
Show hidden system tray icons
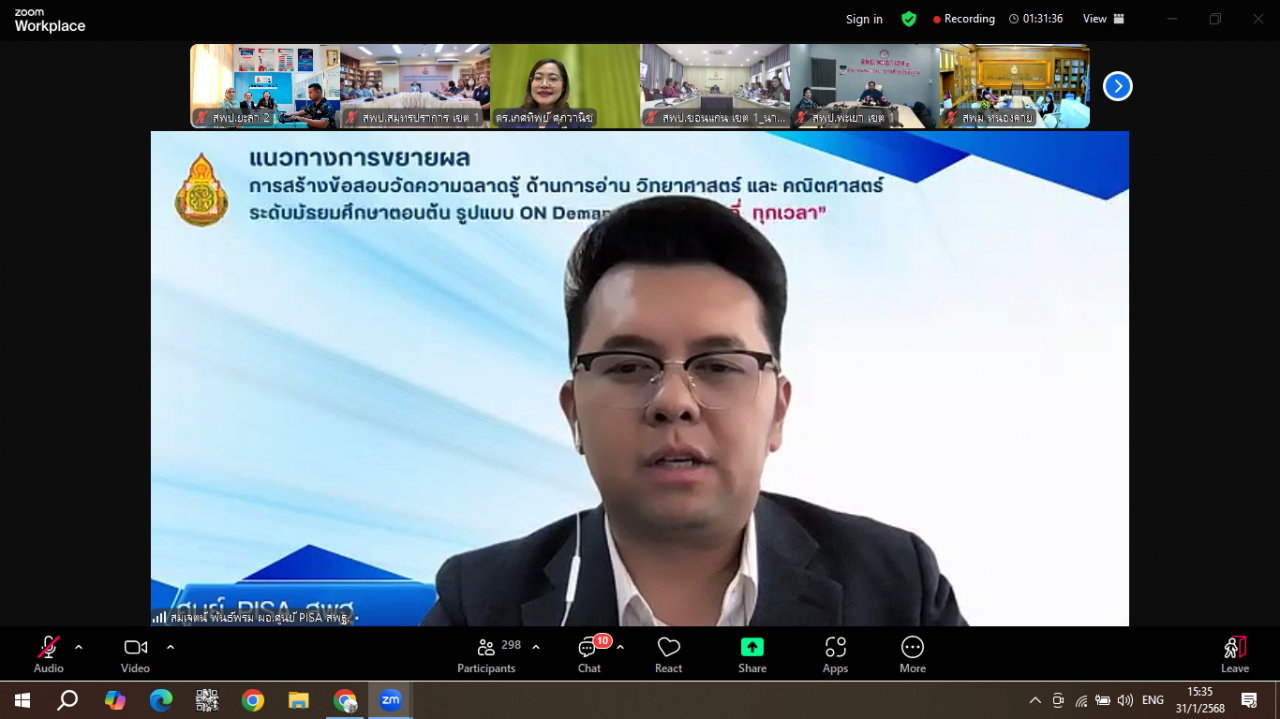click(1035, 700)
